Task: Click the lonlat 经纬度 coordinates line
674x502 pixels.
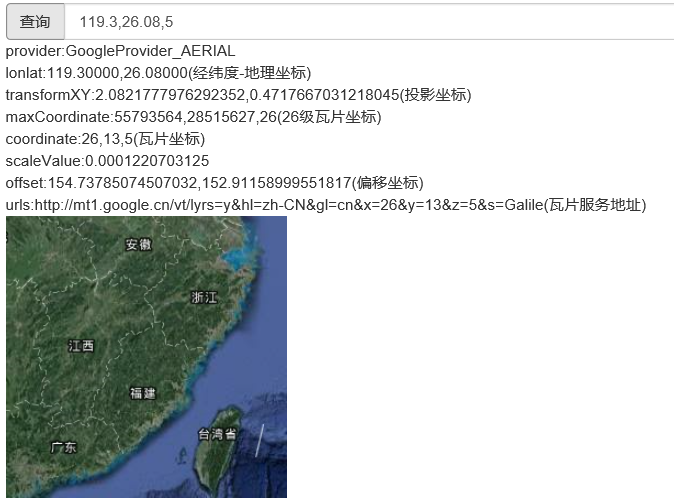Action: coord(158,73)
